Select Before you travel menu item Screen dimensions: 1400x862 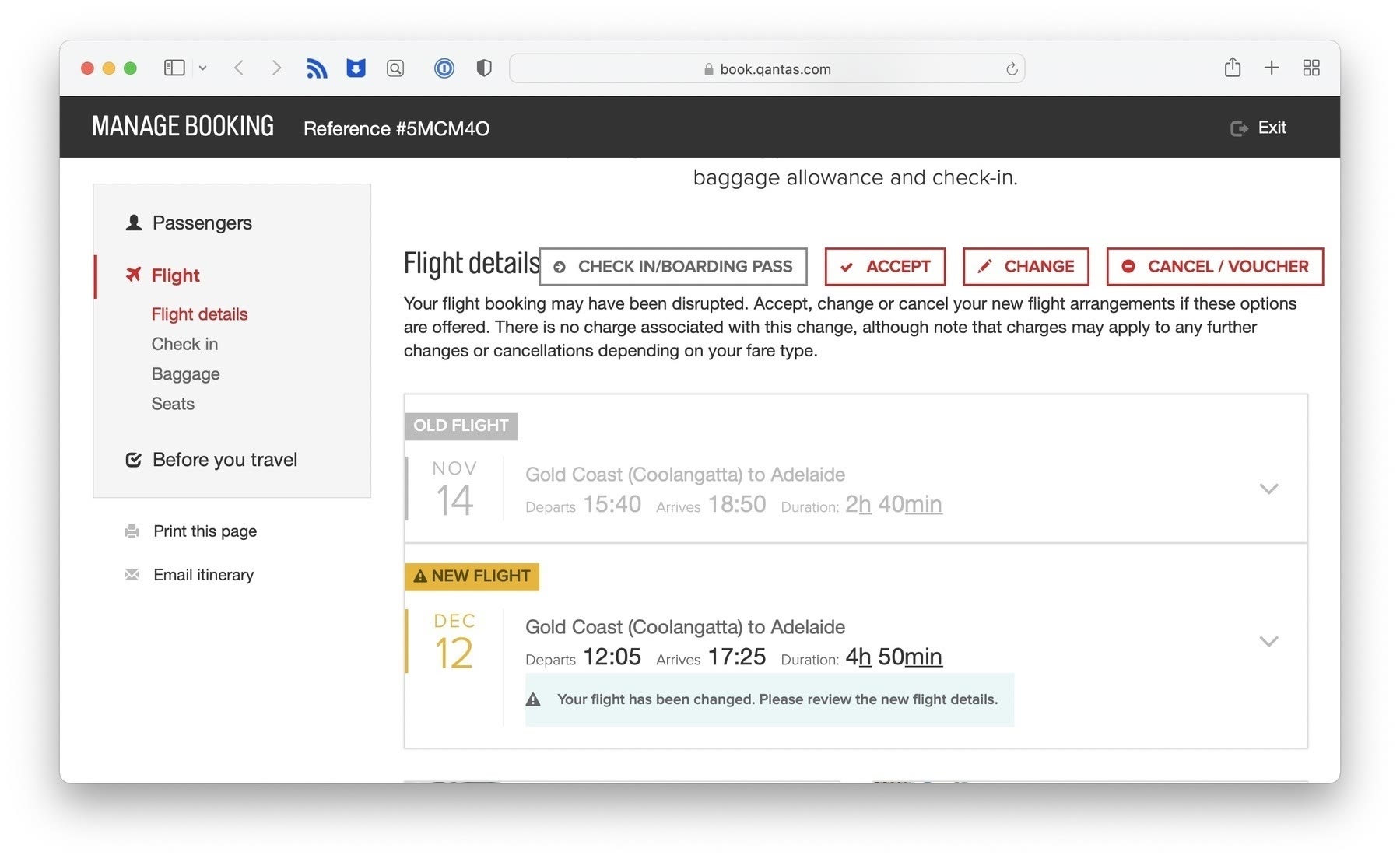[224, 460]
